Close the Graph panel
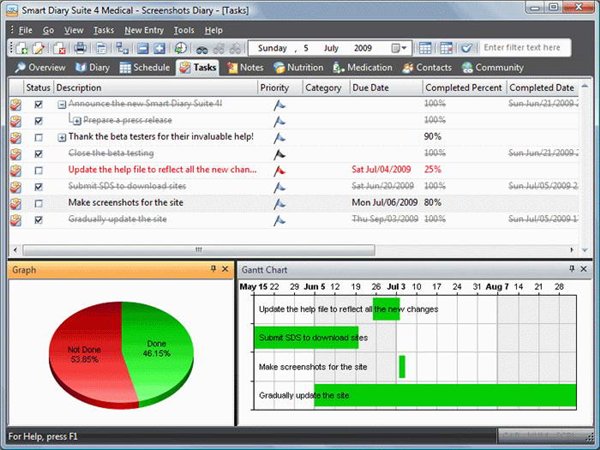 [225, 269]
